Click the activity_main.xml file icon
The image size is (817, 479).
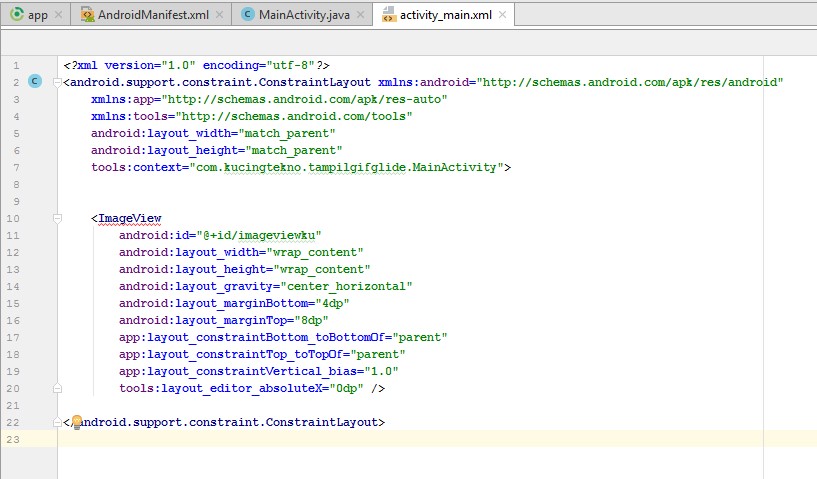(388, 14)
